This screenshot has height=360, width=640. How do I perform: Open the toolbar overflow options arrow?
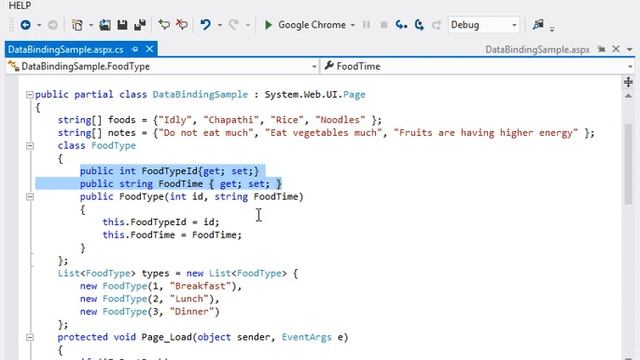(x=552, y=28)
